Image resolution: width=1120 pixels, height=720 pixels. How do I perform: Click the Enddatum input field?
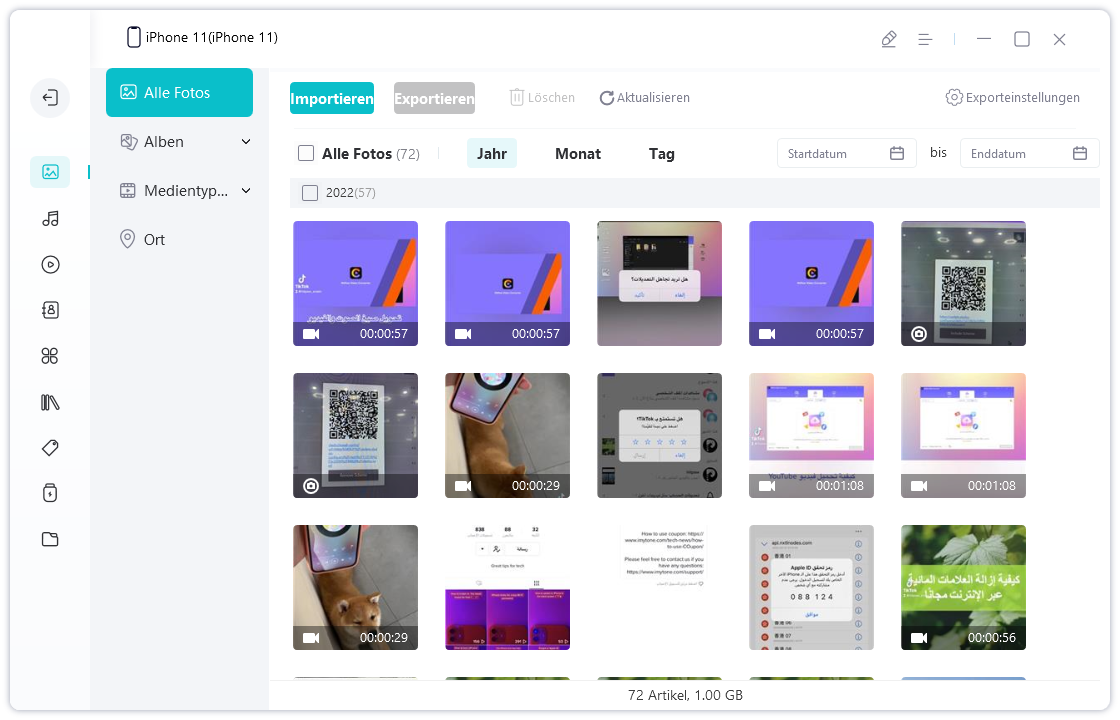1029,154
